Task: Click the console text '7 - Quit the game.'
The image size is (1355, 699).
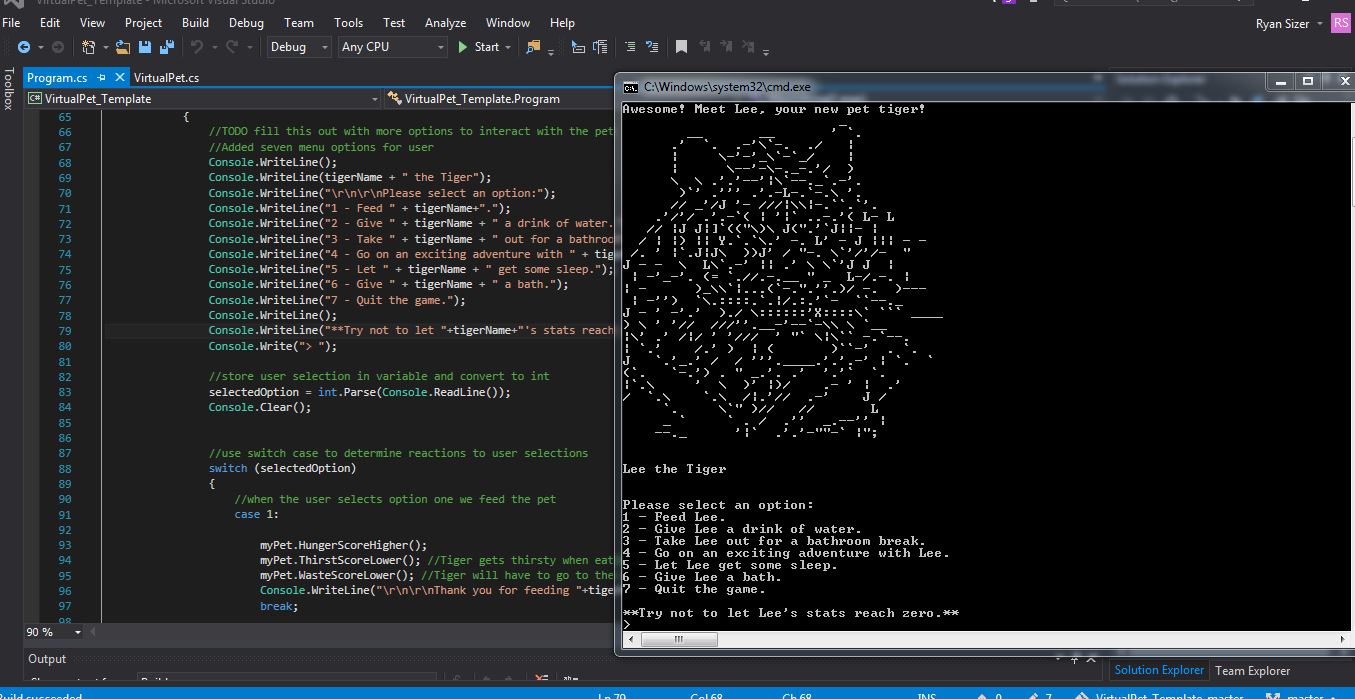Action: [x=692, y=589]
